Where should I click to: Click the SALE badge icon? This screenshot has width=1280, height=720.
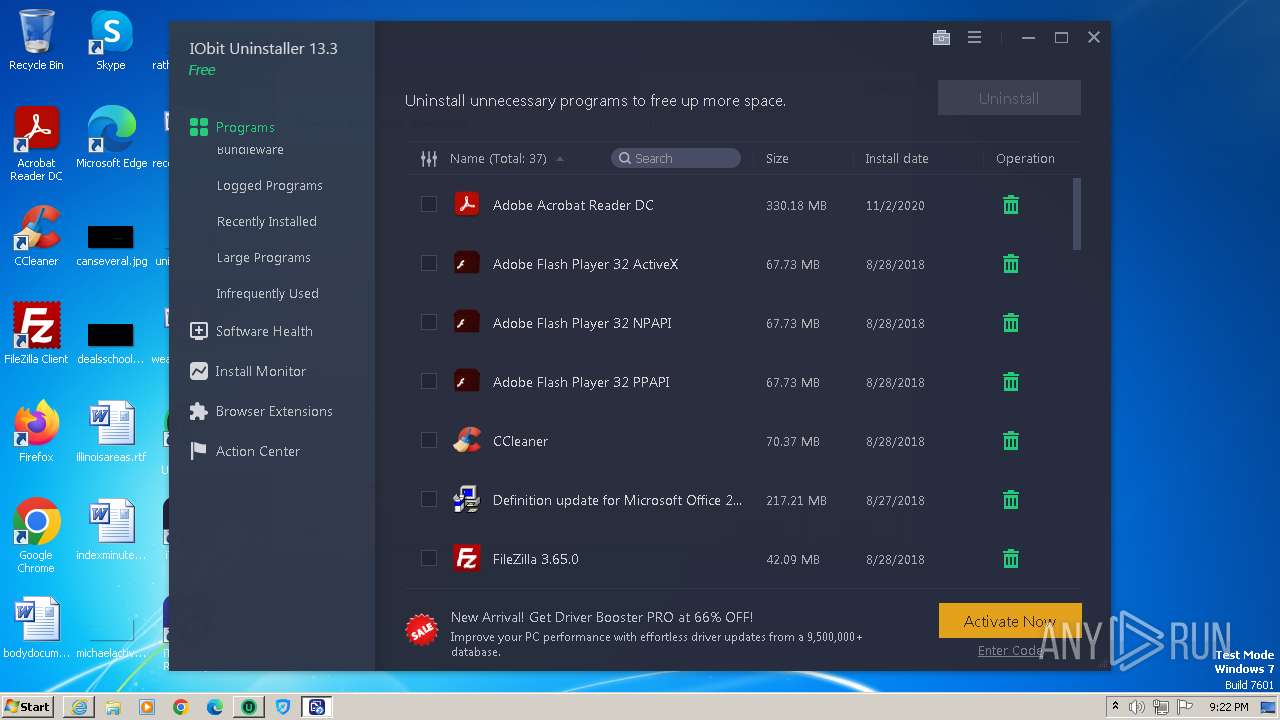click(421, 629)
